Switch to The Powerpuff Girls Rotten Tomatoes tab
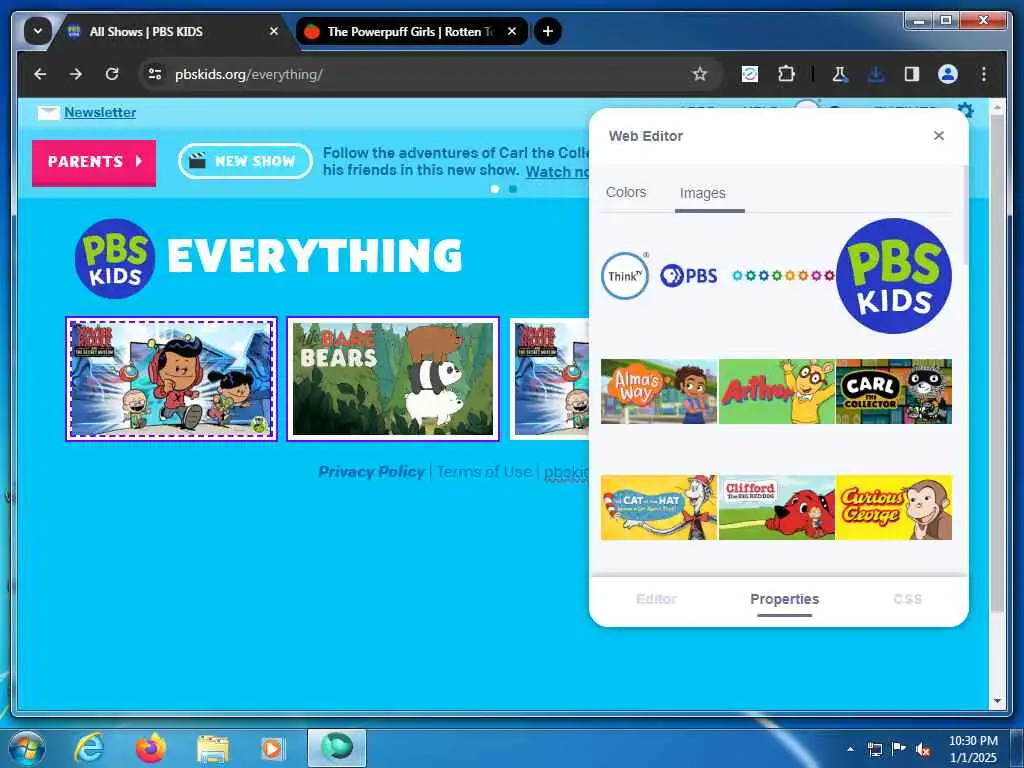1024x768 pixels. 411,31
